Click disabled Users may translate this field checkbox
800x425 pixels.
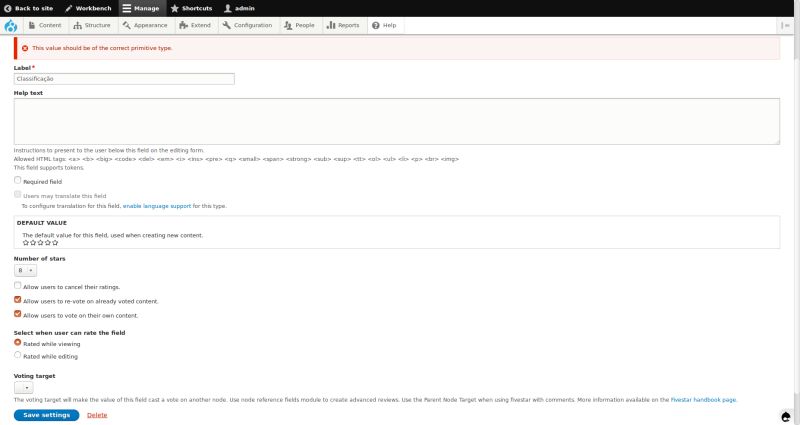(x=18, y=194)
